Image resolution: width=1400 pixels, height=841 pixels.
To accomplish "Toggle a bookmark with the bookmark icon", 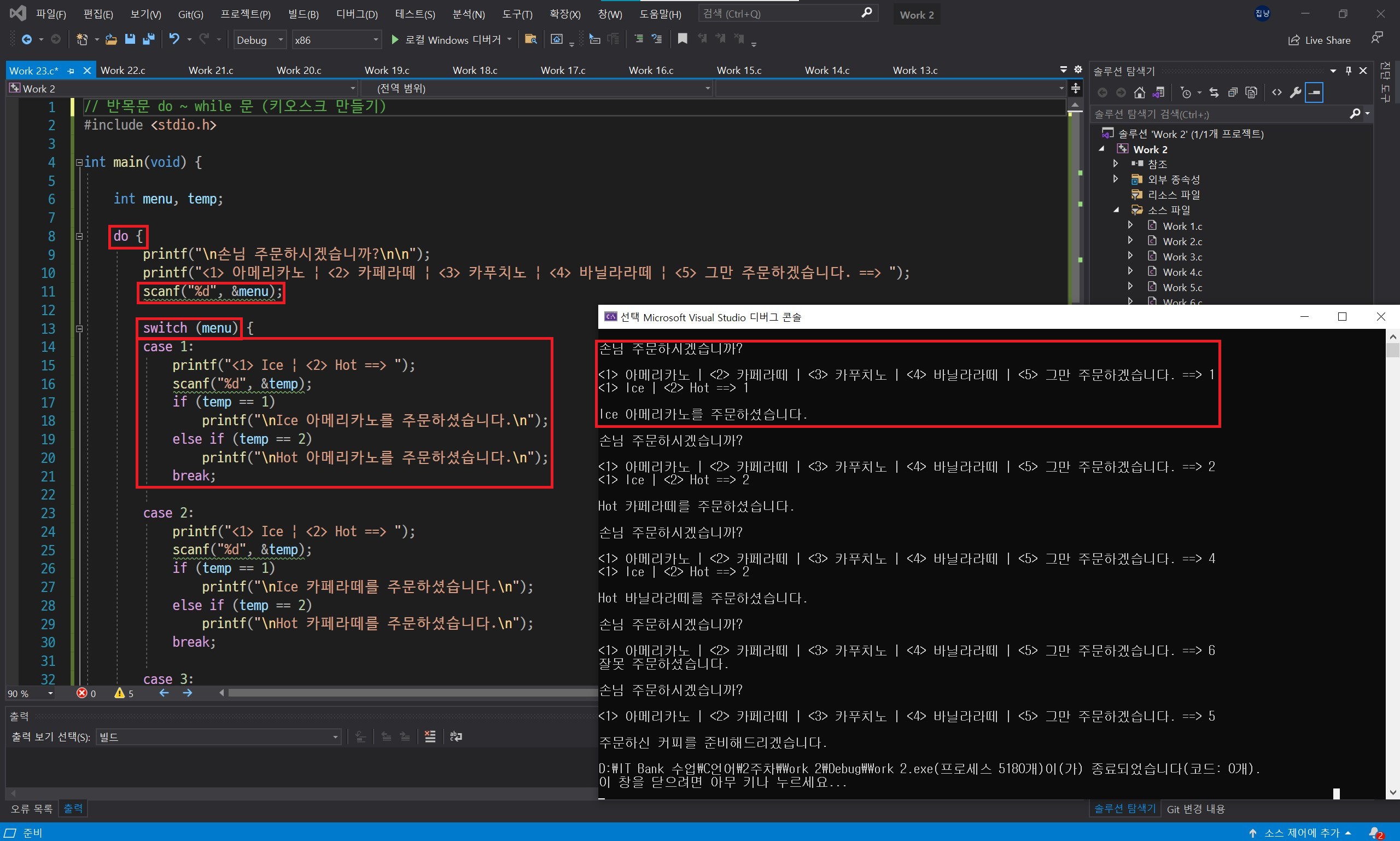I will (x=682, y=39).
